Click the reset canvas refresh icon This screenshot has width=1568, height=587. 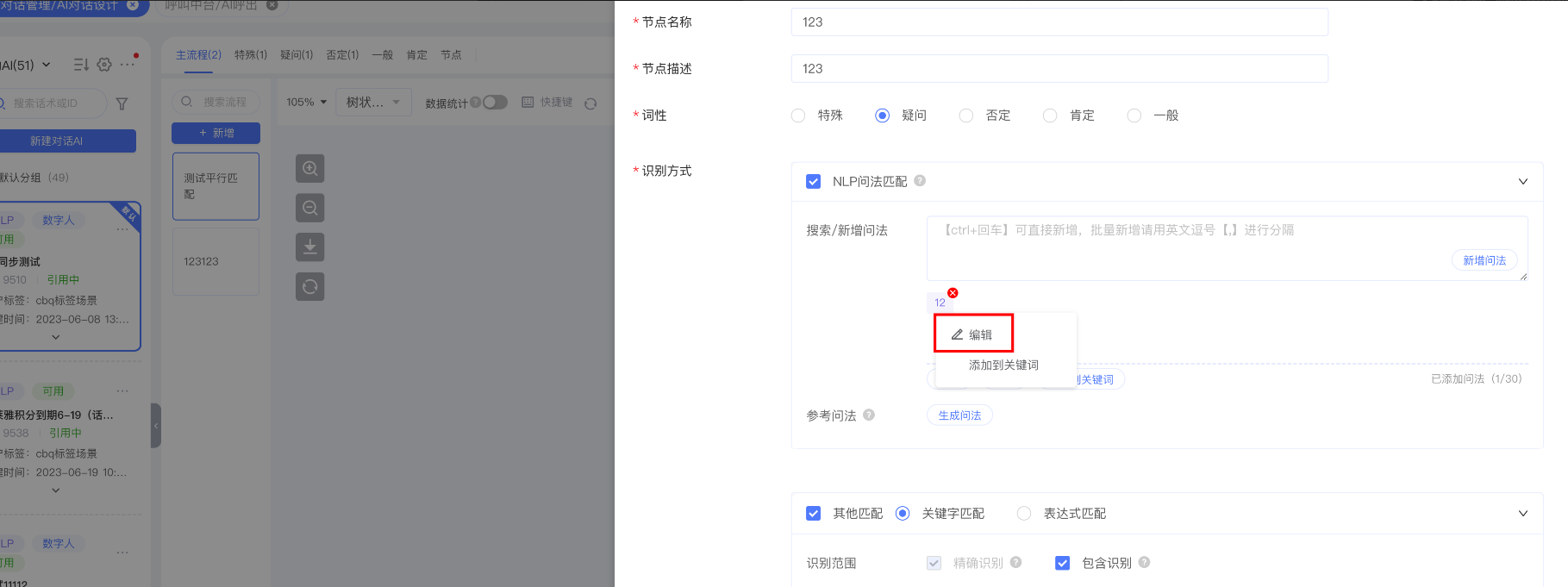[310, 287]
